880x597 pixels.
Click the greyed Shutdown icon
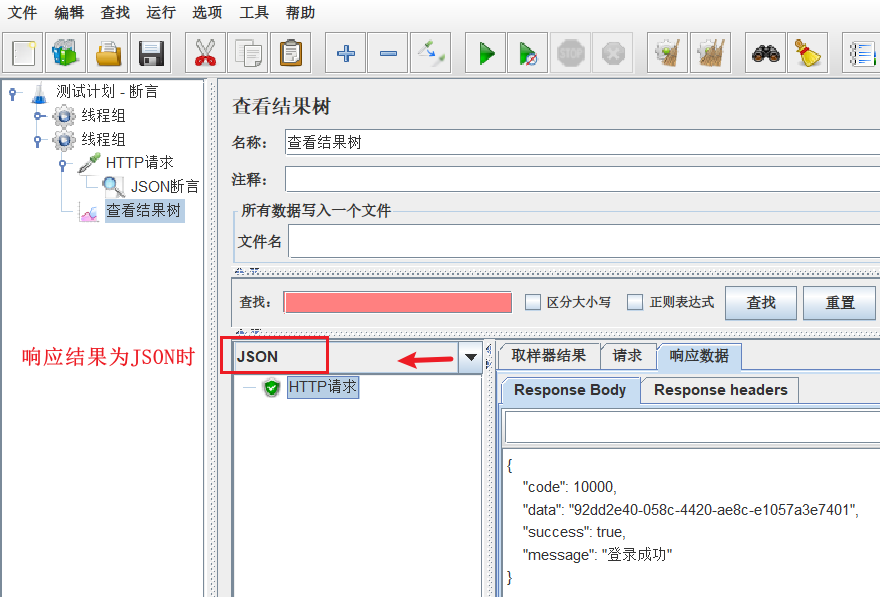[x=613, y=53]
